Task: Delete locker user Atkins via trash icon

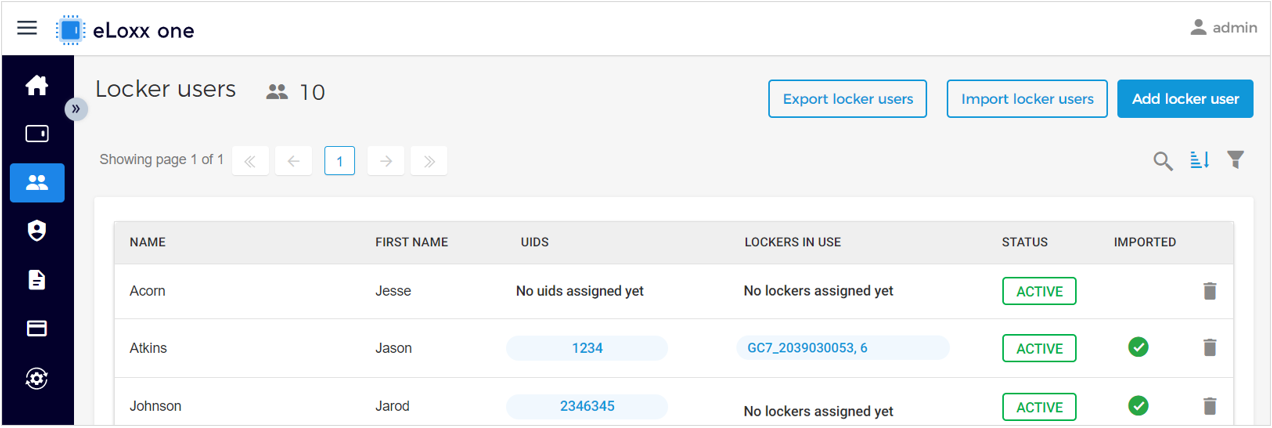Action: (x=1209, y=348)
